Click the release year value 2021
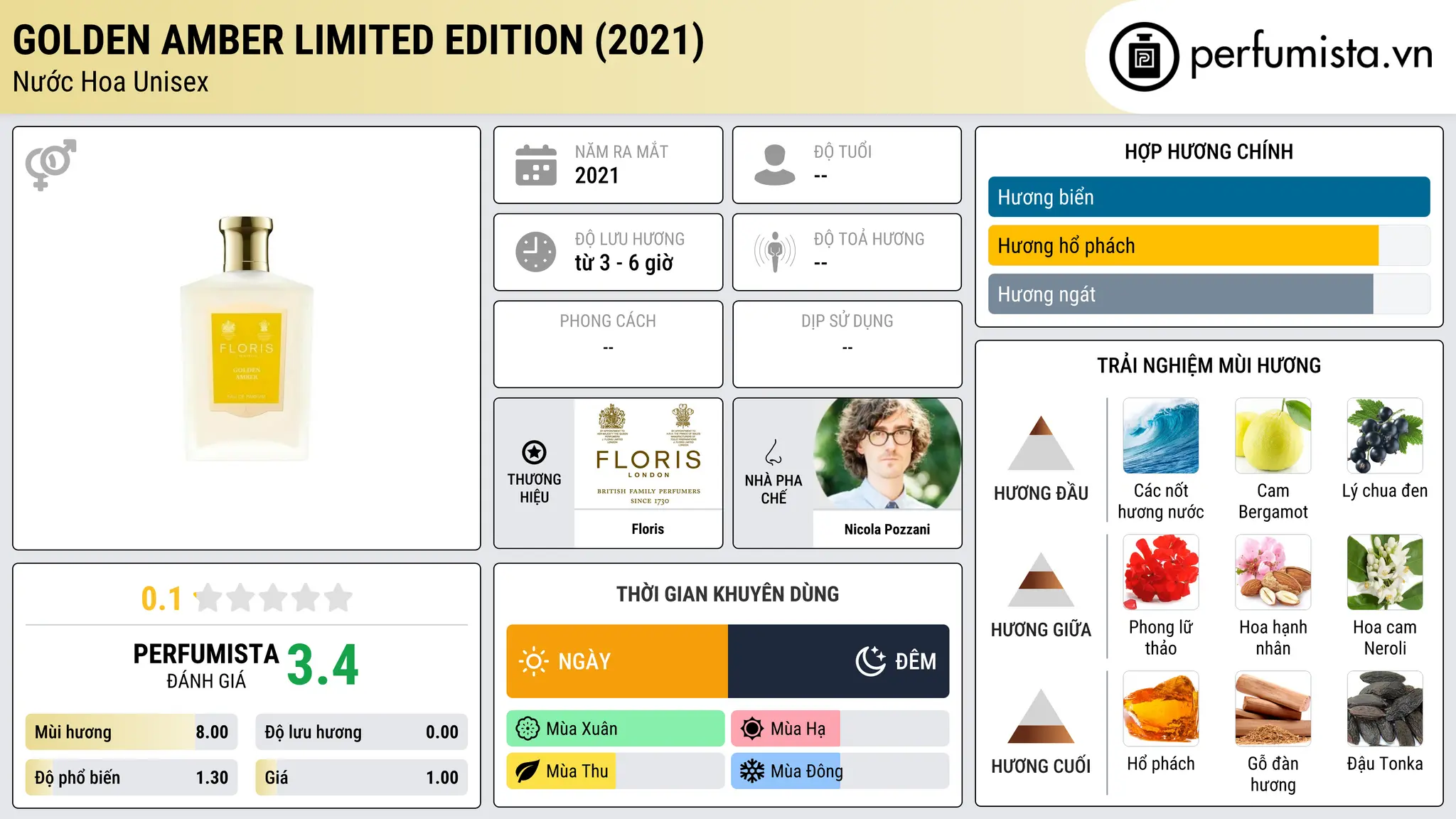The width and height of the screenshot is (1456, 819). [597, 176]
